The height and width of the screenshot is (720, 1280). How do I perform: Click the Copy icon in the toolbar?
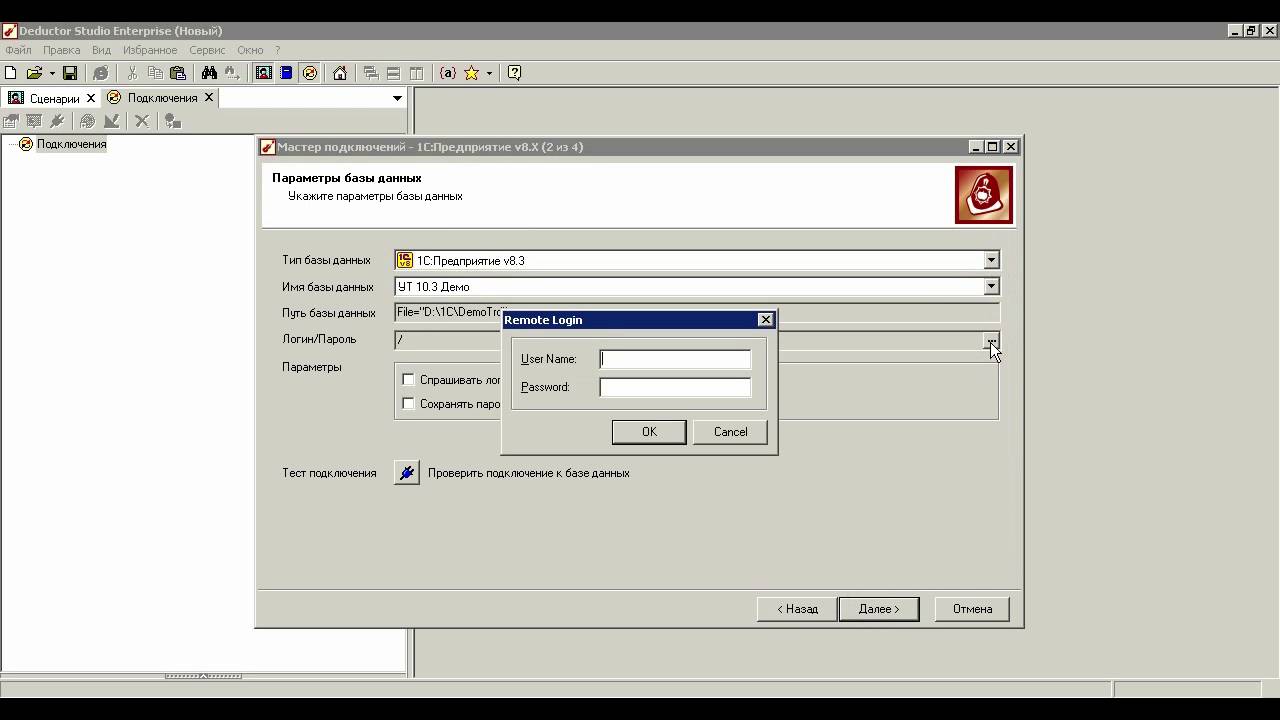pos(155,73)
